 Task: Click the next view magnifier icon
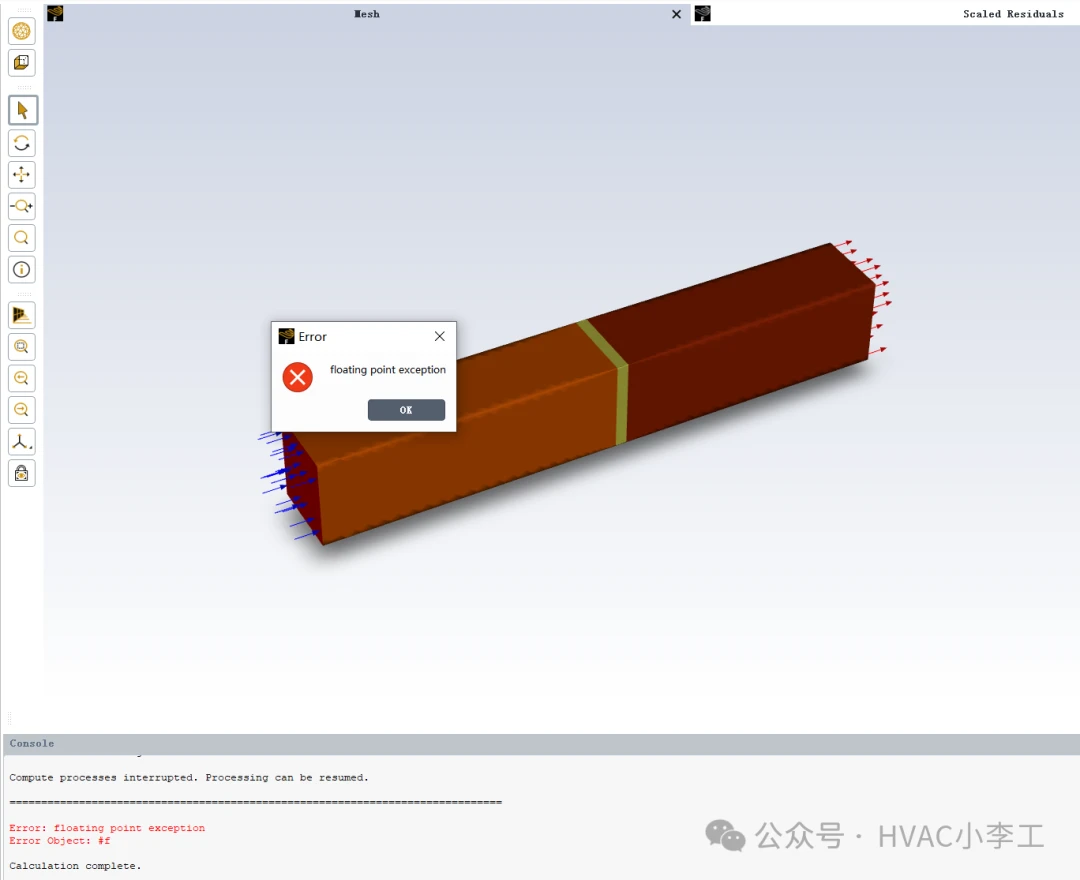pyautogui.click(x=22, y=410)
